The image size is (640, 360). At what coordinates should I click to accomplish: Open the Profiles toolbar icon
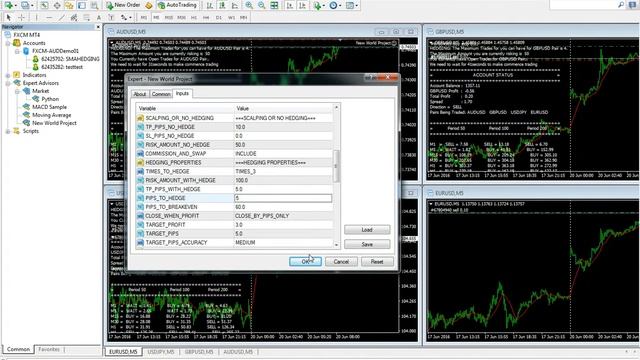(24, 5)
